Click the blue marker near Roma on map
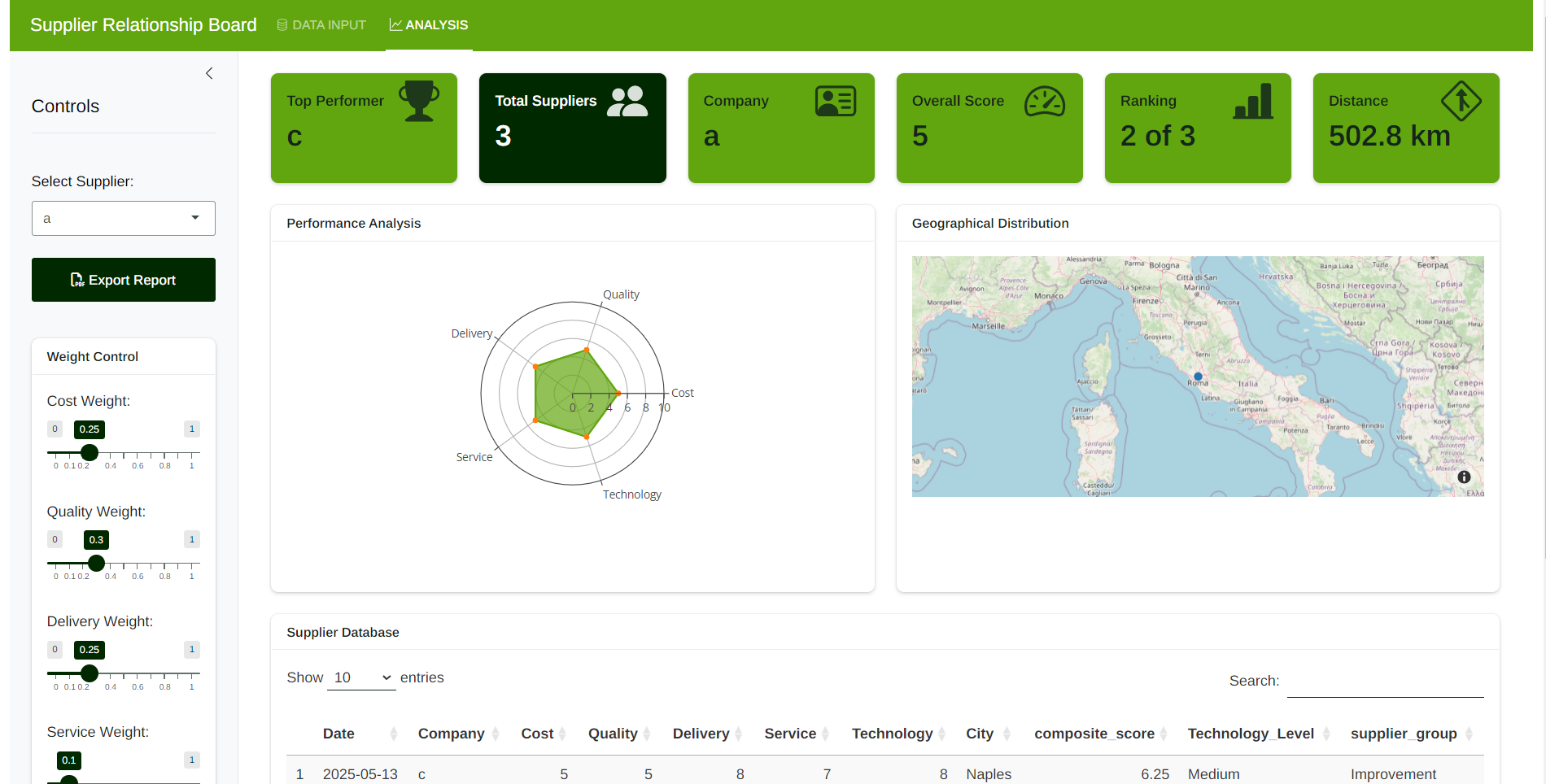The image size is (1546, 784). tap(1198, 377)
